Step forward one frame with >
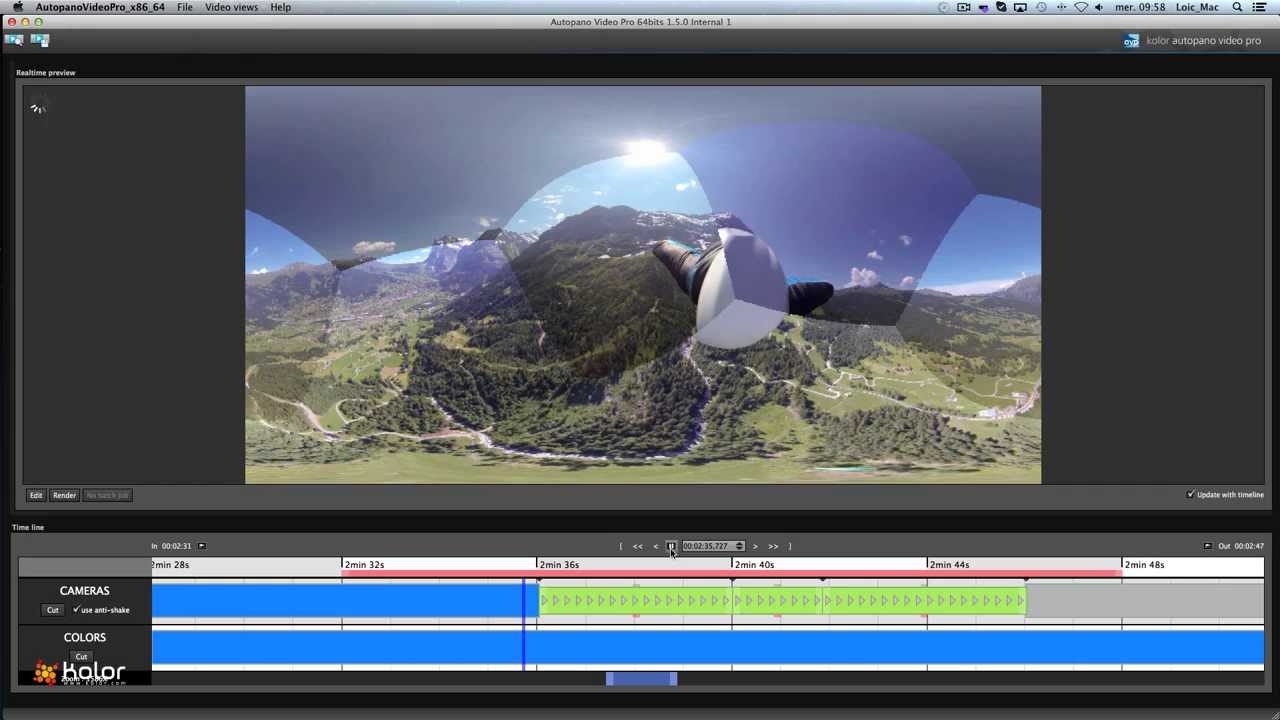The image size is (1280, 720). pyautogui.click(x=755, y=546)
